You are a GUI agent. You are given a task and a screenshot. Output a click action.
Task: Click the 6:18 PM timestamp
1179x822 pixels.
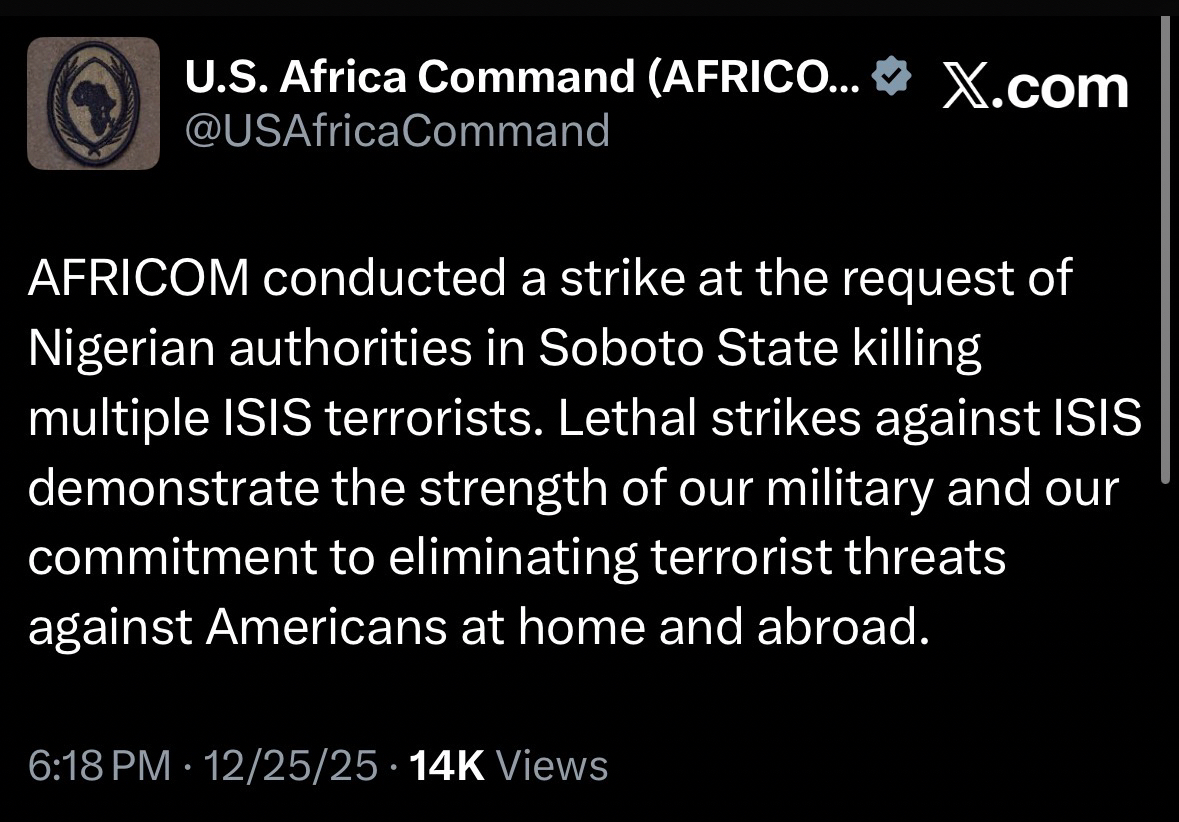100,766
